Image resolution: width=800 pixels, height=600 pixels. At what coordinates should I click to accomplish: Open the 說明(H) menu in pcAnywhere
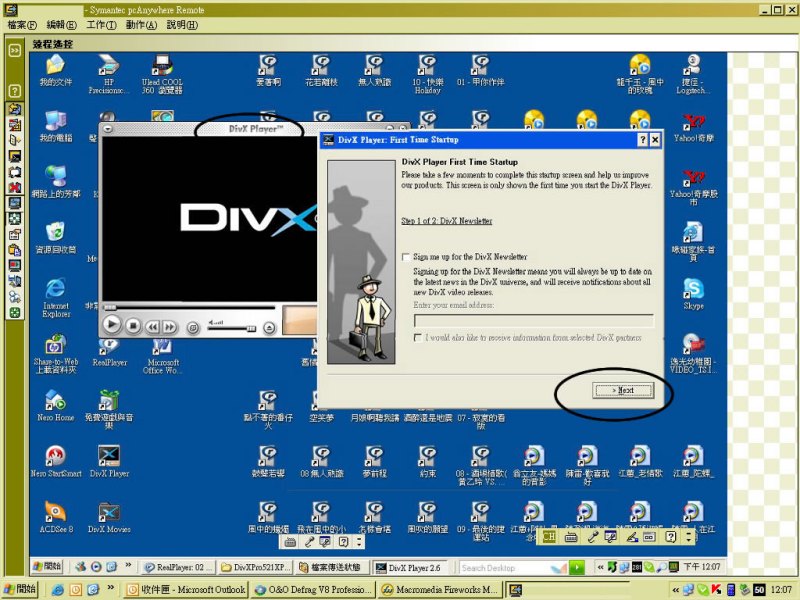click(182, 24)
